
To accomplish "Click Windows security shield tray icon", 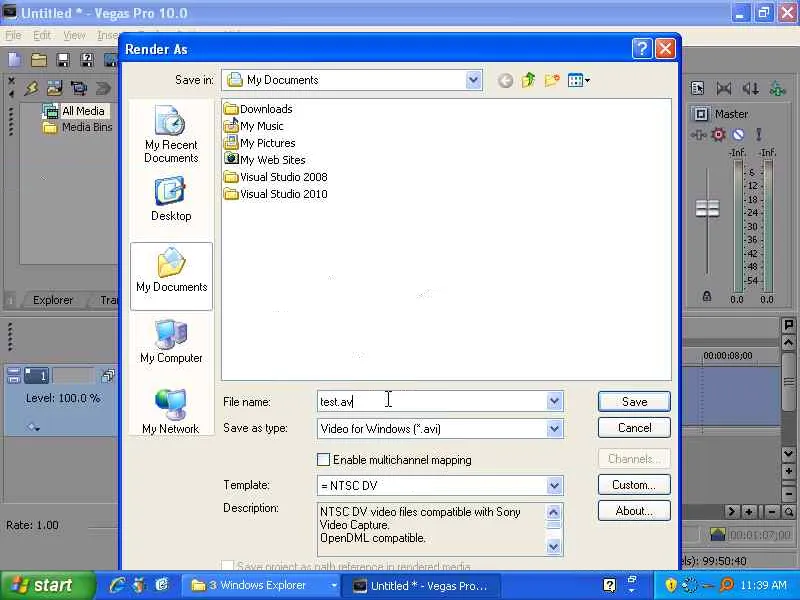I will click(x=671, y=585).
